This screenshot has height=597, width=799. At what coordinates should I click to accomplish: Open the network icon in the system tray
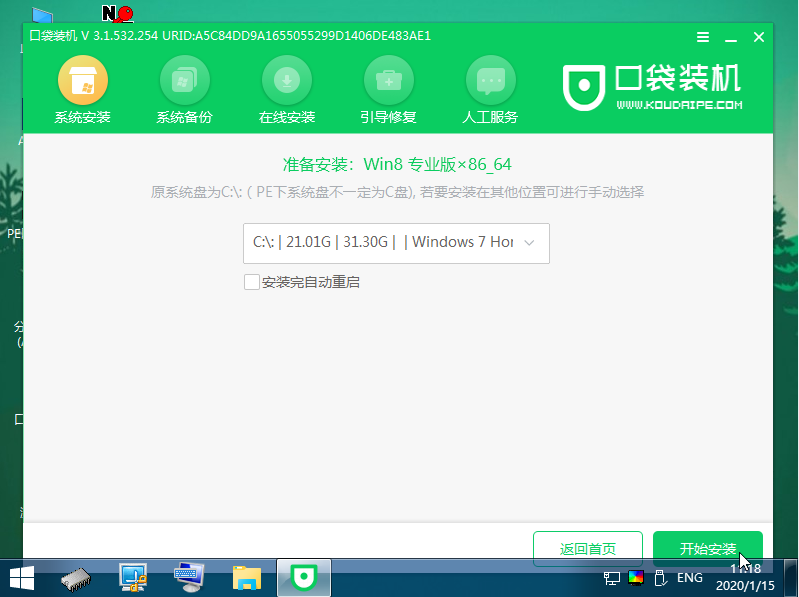tap(611, 578)
